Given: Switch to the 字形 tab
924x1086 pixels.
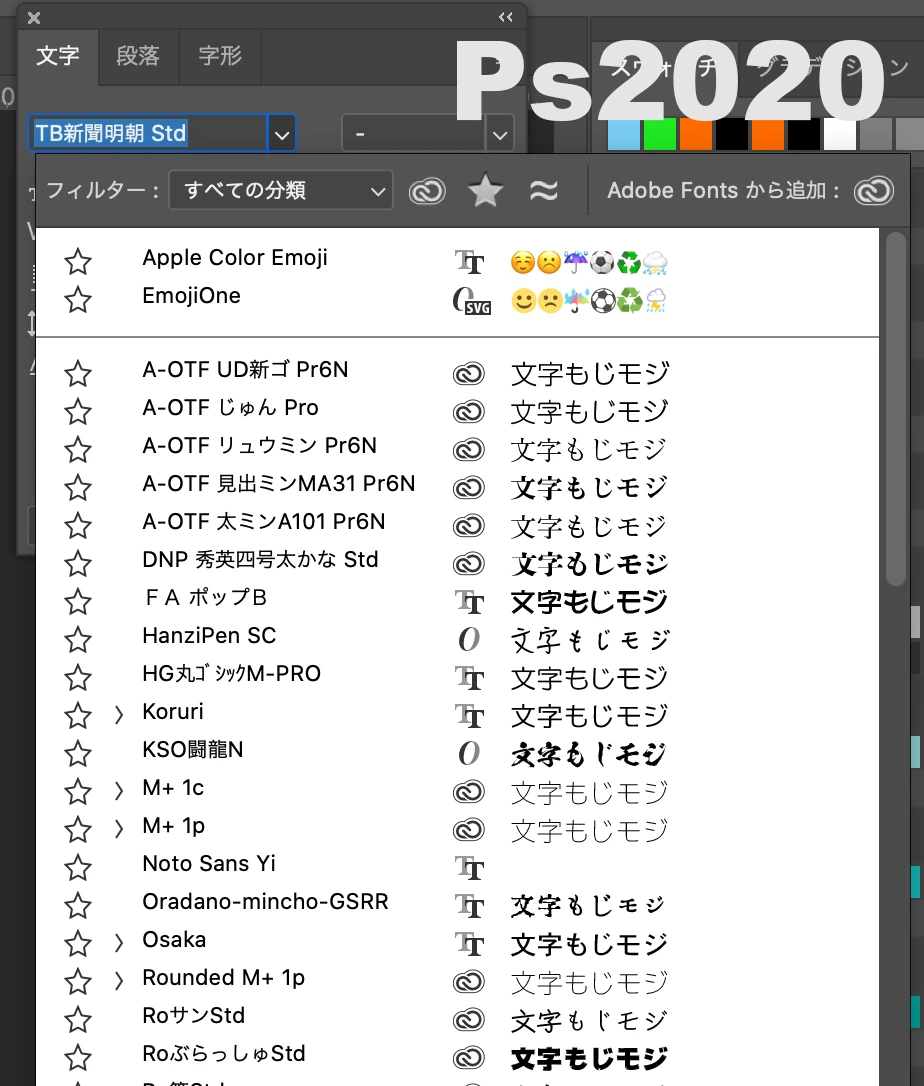Looking at the screenshot, I should pyautogui.click(x=220, y=56).
